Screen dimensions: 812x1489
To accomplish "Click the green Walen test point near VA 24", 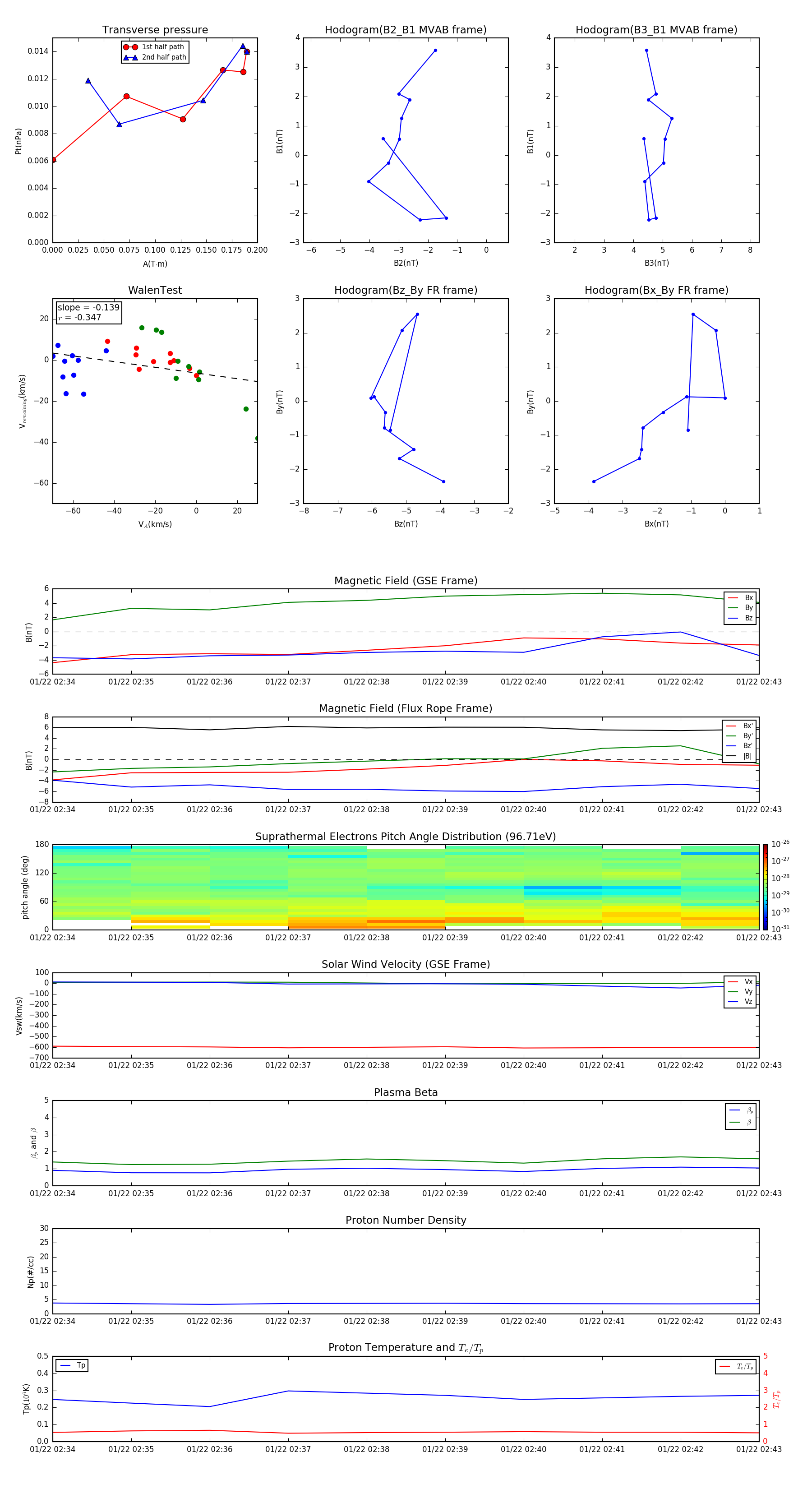I will (246, 409).
